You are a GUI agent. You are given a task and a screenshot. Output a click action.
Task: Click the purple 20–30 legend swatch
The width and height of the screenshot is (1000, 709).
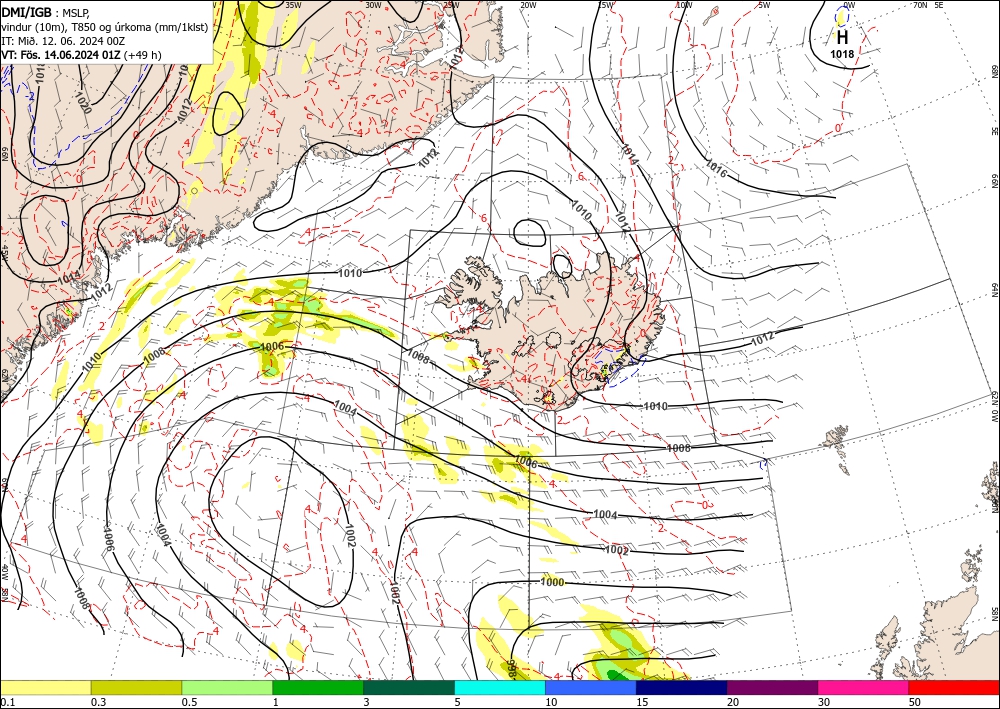772,687
